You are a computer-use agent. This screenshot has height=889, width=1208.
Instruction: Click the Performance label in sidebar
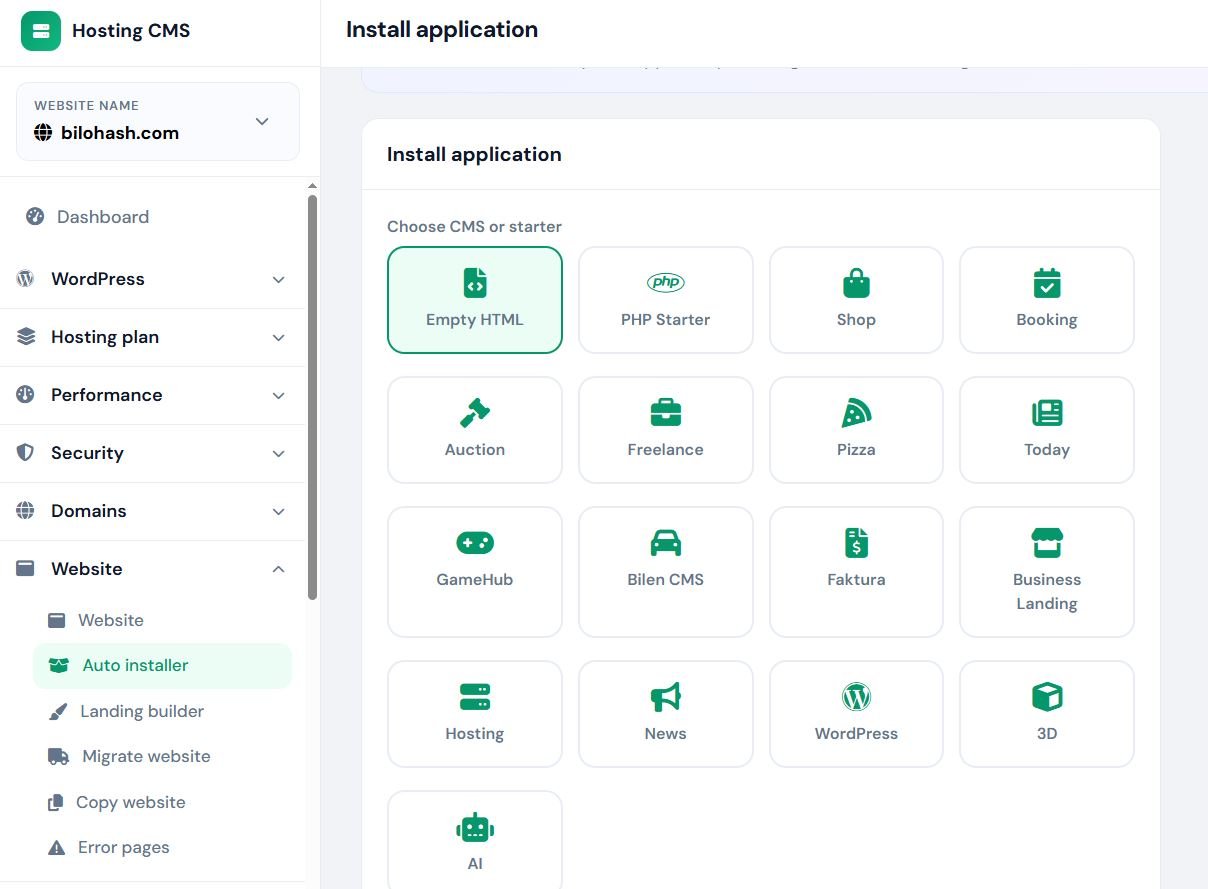pos(107,395)
